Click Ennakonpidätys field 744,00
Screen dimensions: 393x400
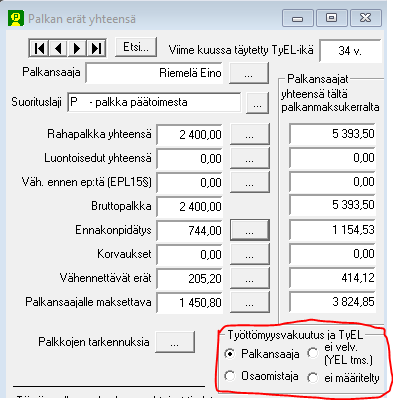[190, 231]
